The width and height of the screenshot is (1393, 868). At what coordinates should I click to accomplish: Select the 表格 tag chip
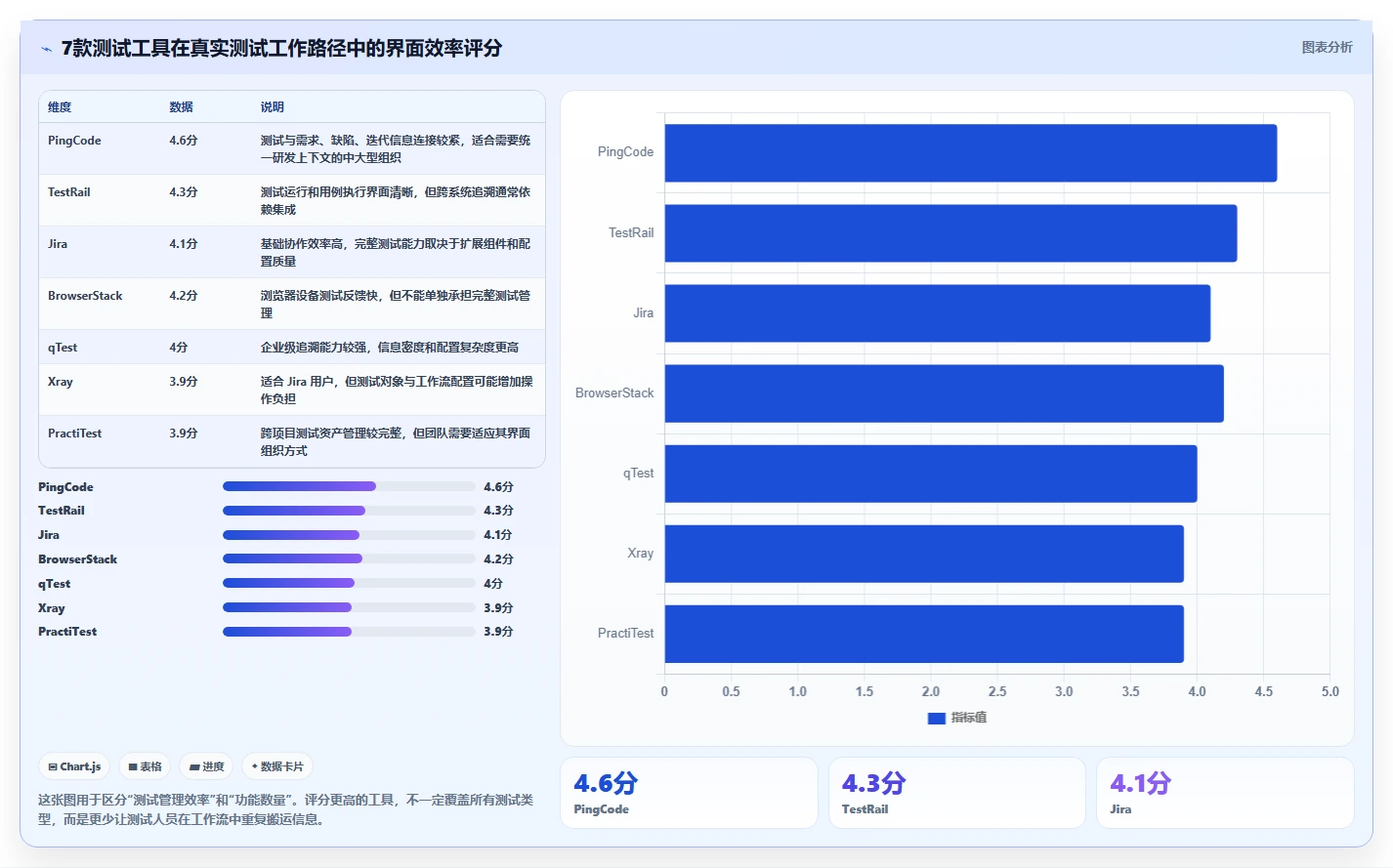pyautogui.click(x=145, y=766)
